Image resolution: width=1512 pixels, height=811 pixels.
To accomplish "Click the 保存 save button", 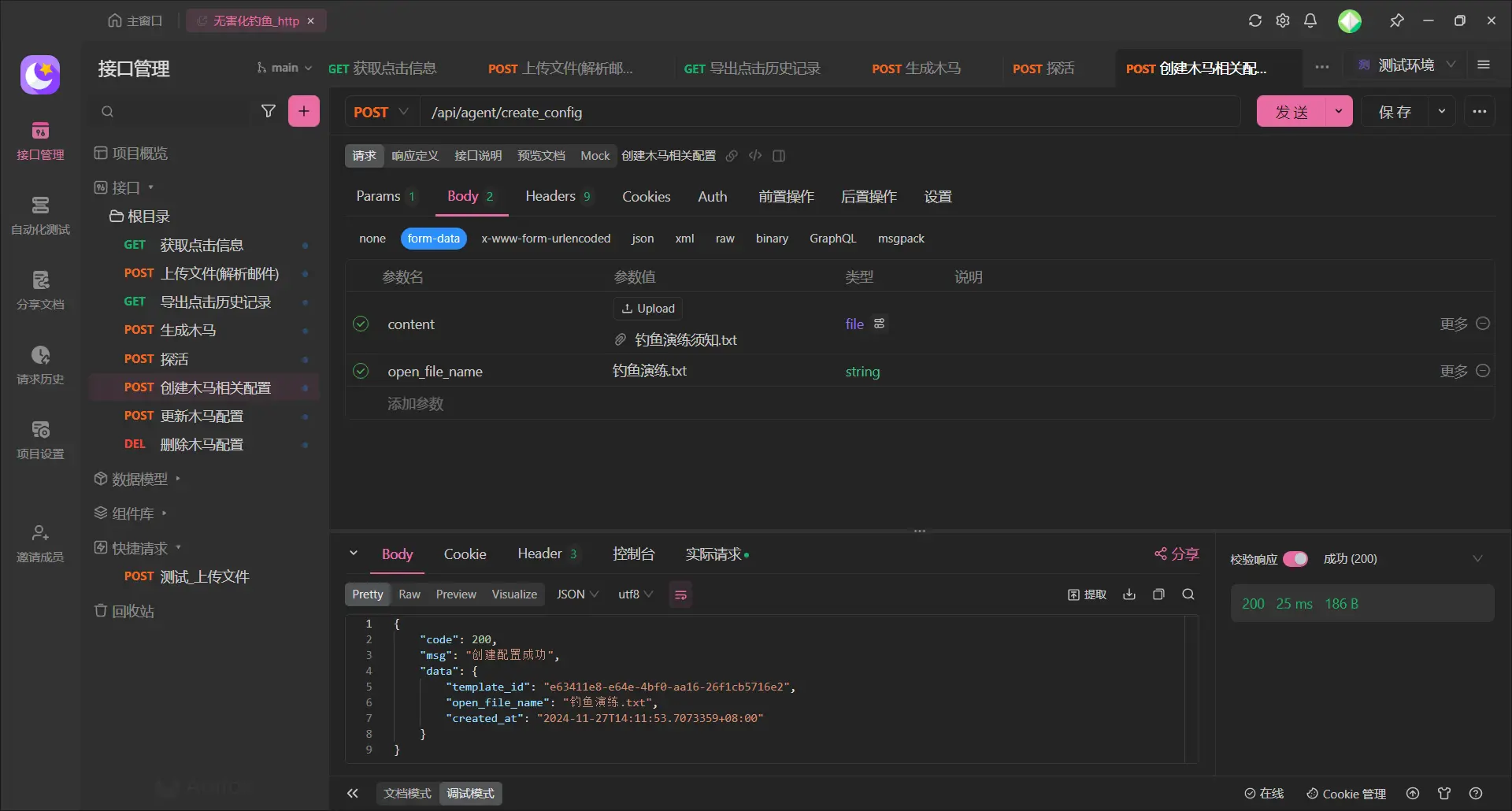I will 1395,112.
